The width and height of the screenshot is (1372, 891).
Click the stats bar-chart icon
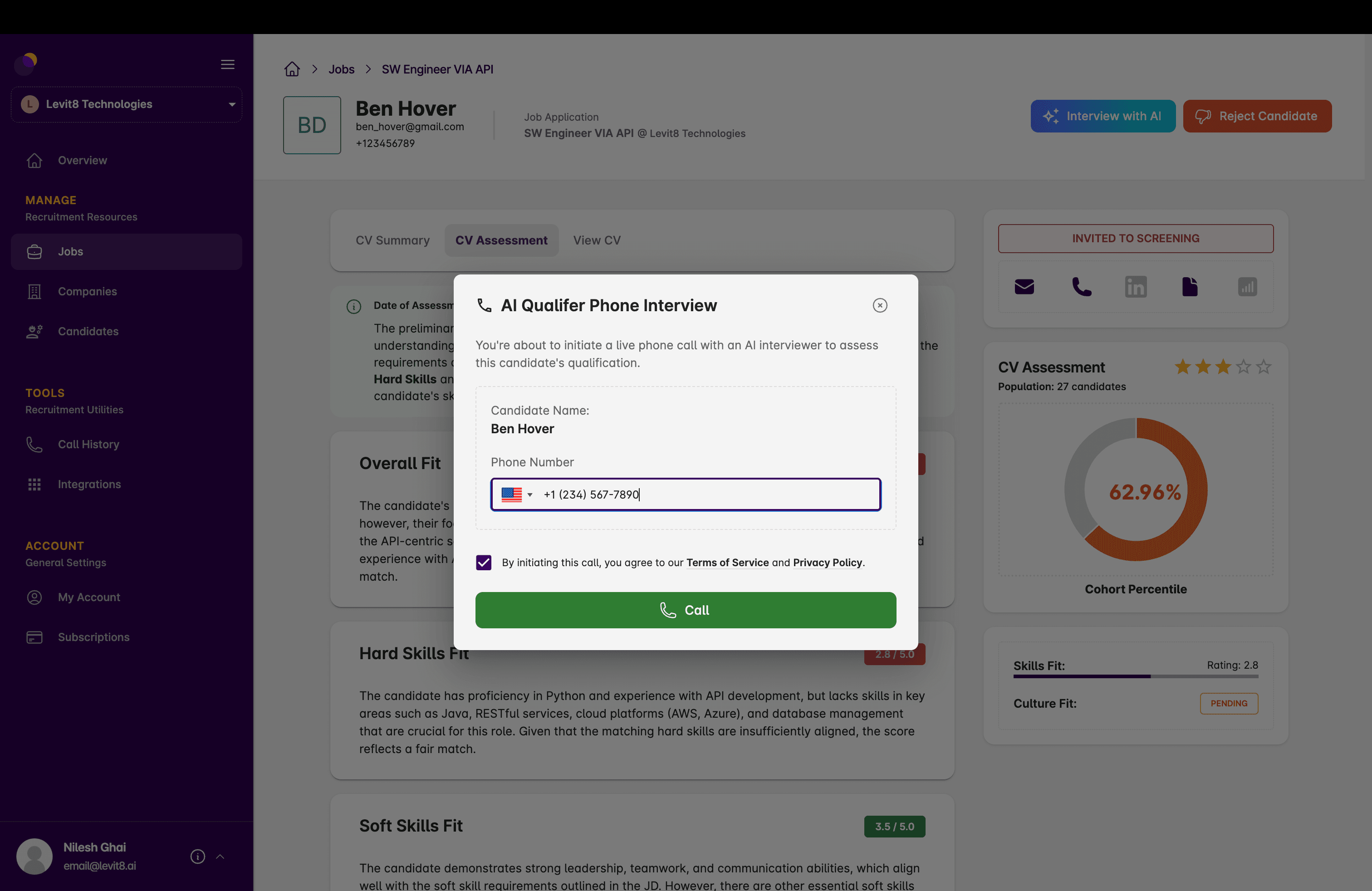tap(1247, 286)
